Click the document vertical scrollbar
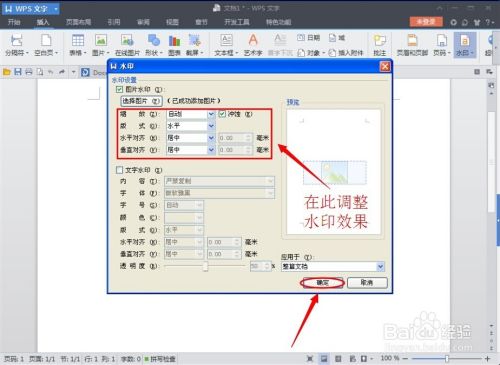Viewport: 500px width, 365px height. point(491,162)
